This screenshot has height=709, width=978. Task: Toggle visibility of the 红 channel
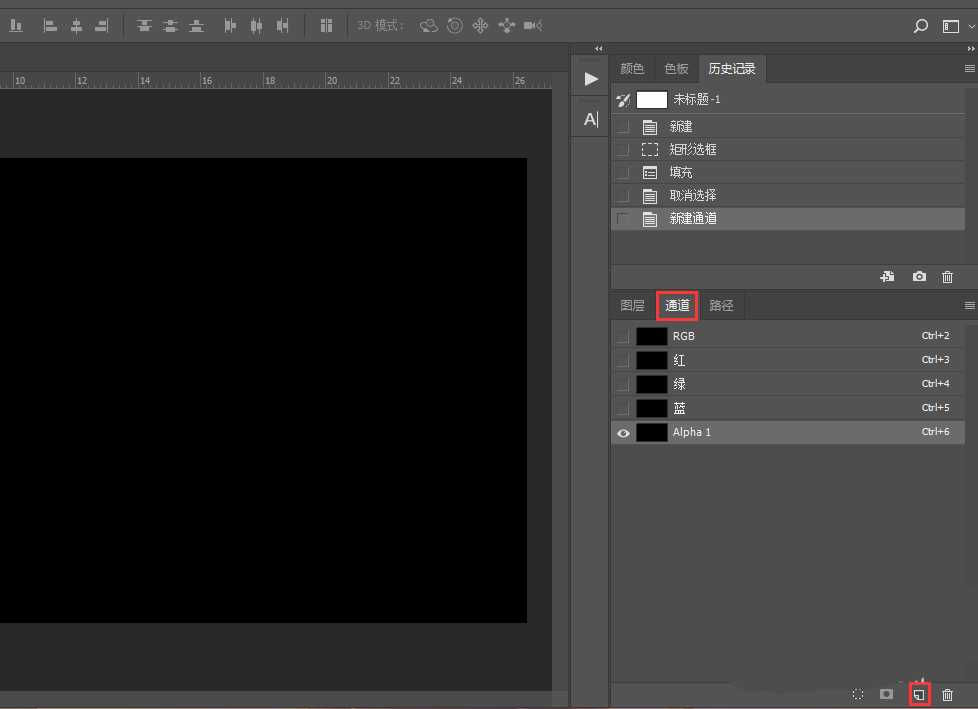click(623, 360)
